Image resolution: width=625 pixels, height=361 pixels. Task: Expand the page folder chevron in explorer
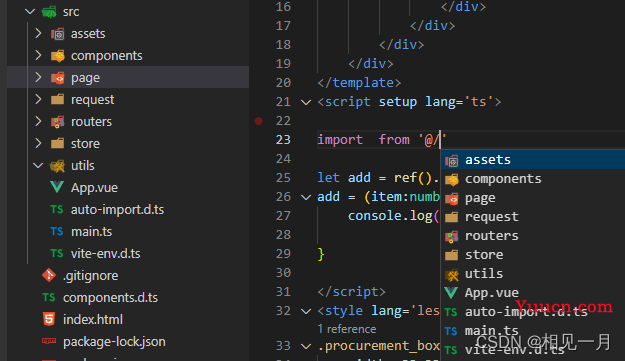pos(38,77)
